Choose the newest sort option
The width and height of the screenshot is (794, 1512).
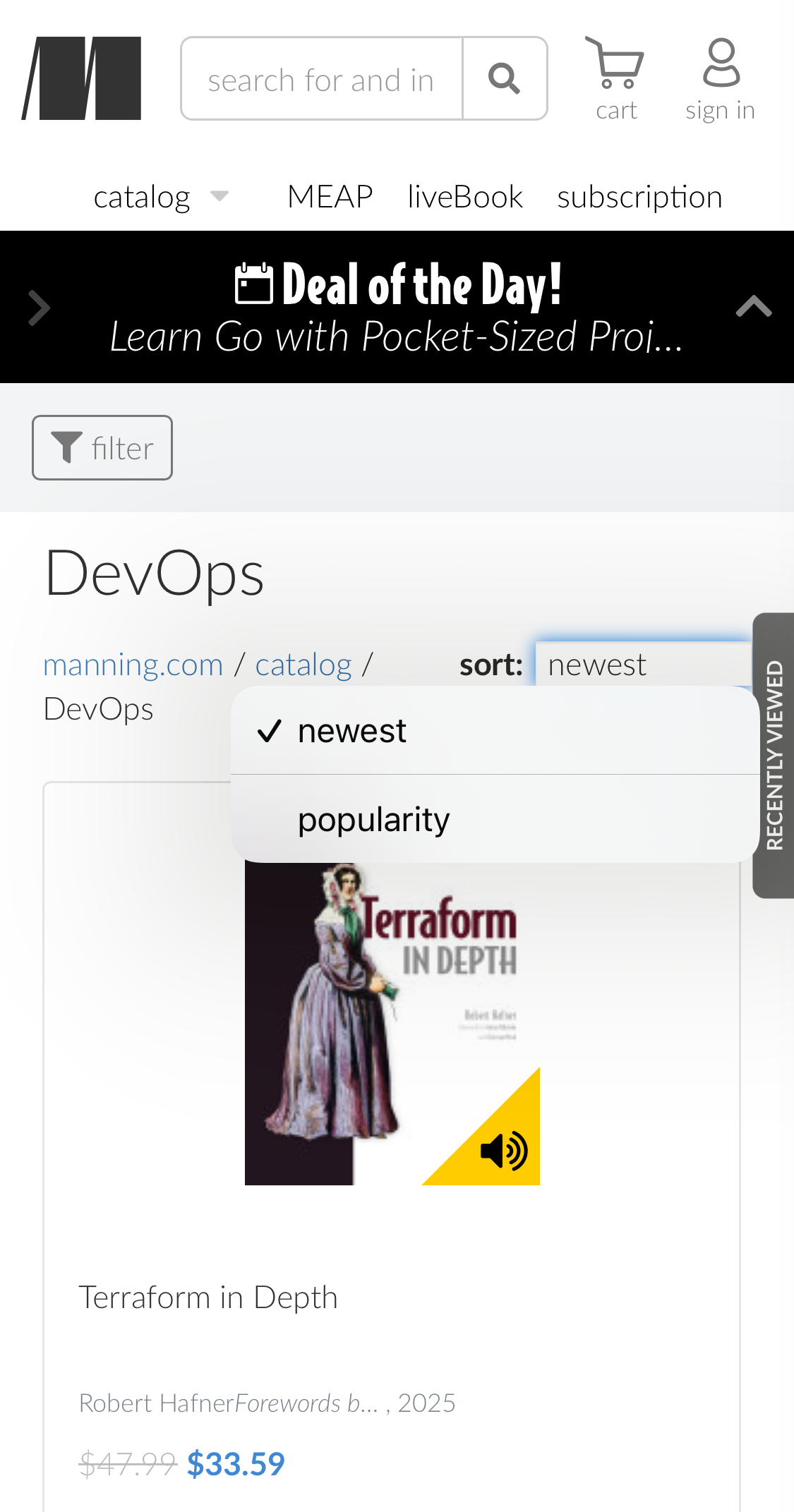point(495,731)
